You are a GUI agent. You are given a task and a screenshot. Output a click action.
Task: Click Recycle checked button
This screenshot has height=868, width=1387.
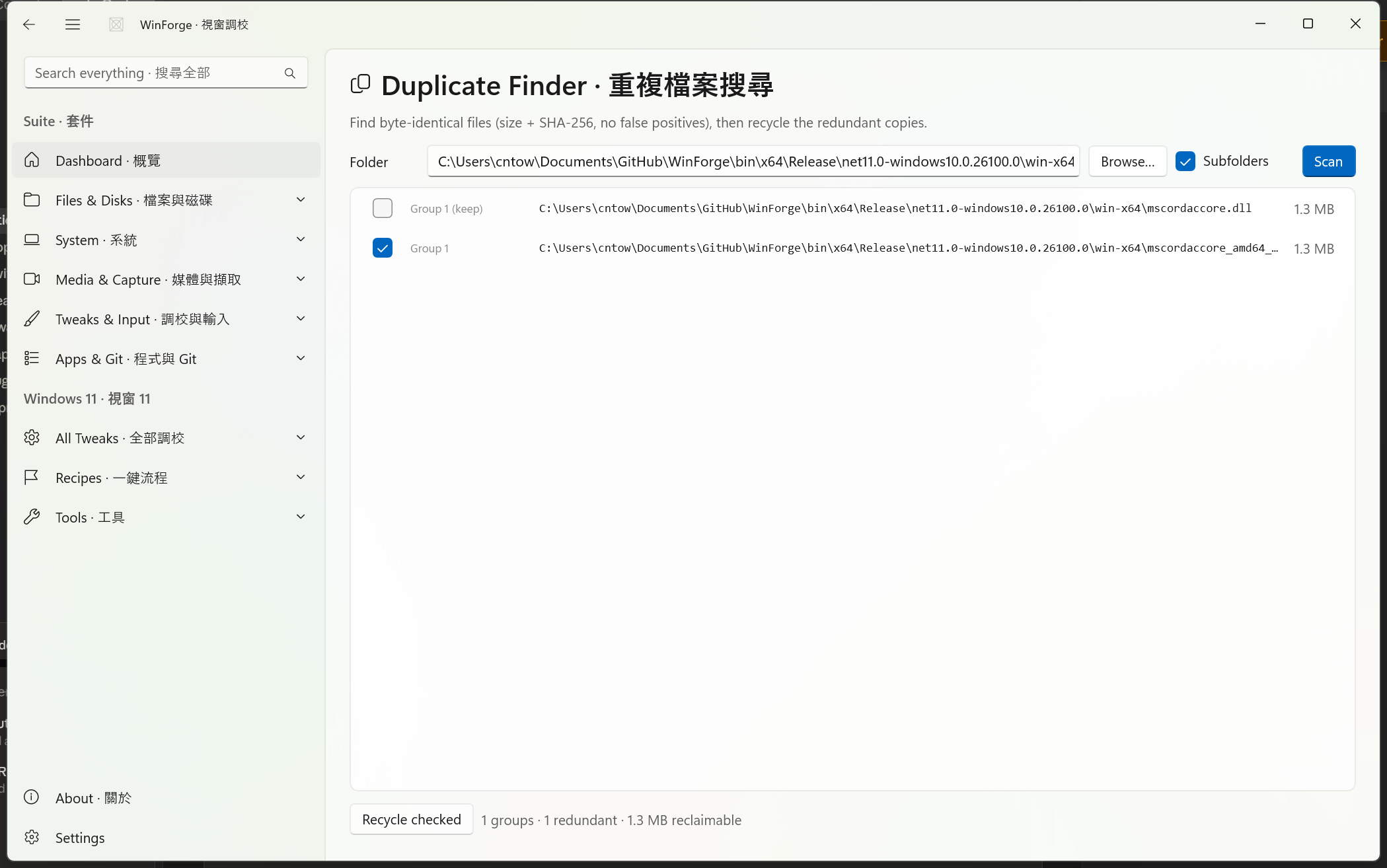pos(411,819)
